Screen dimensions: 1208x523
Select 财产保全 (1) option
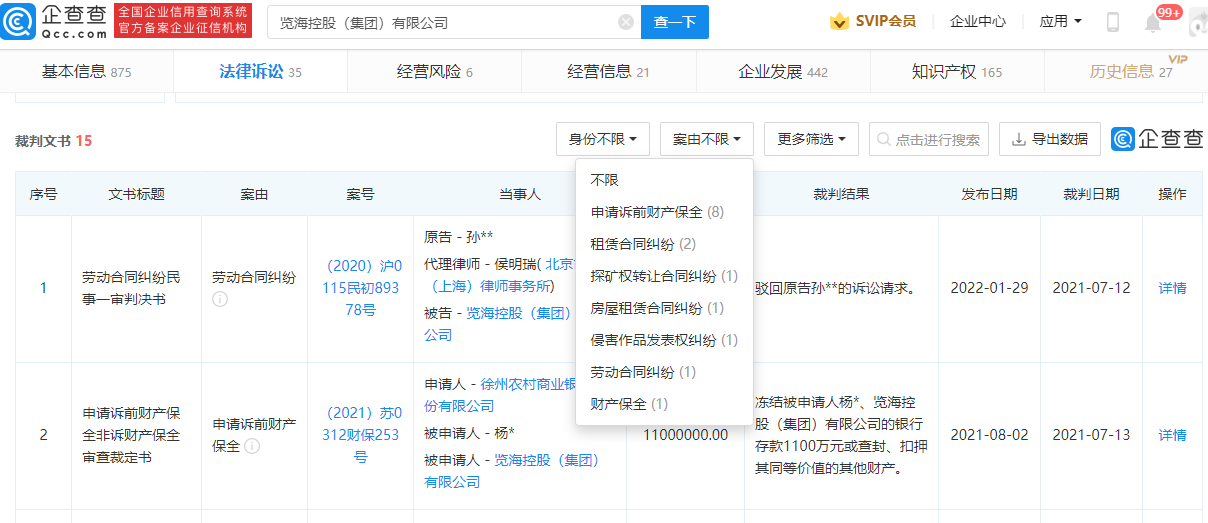click(664, 404)
